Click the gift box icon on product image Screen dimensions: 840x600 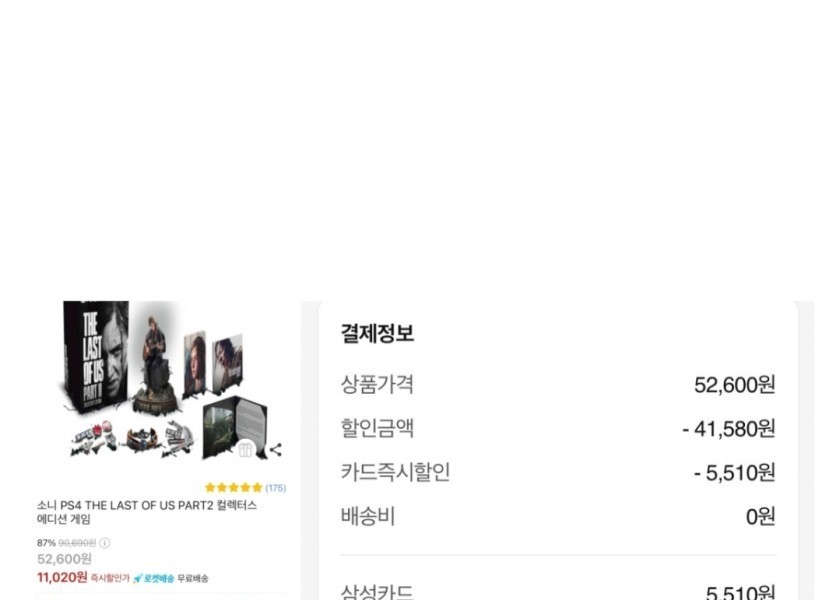pos(246,449)
